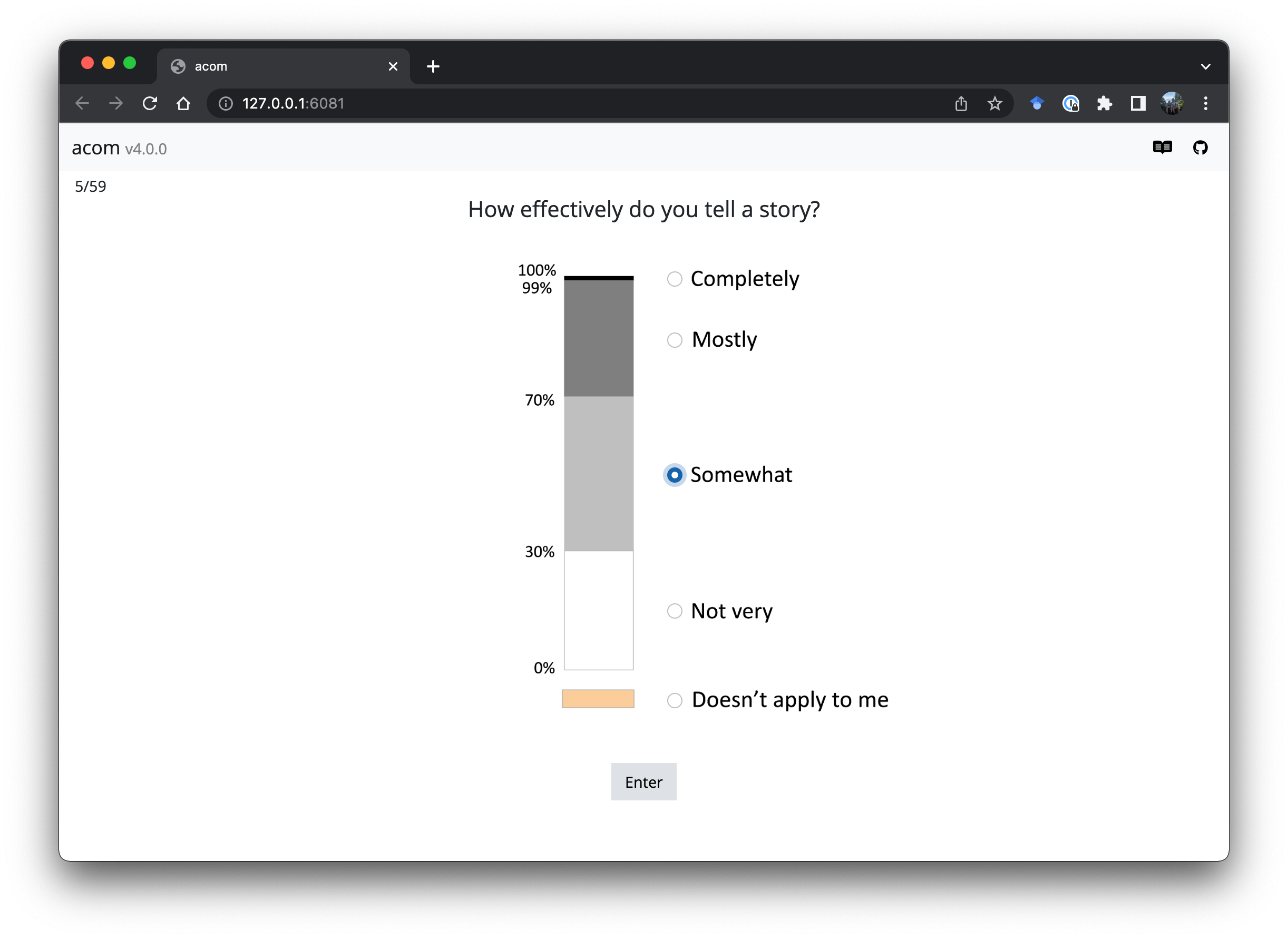Screen dimensions: 1288x939
Task: Open the documentation book icon
Action: click(x=1162, y=148)
